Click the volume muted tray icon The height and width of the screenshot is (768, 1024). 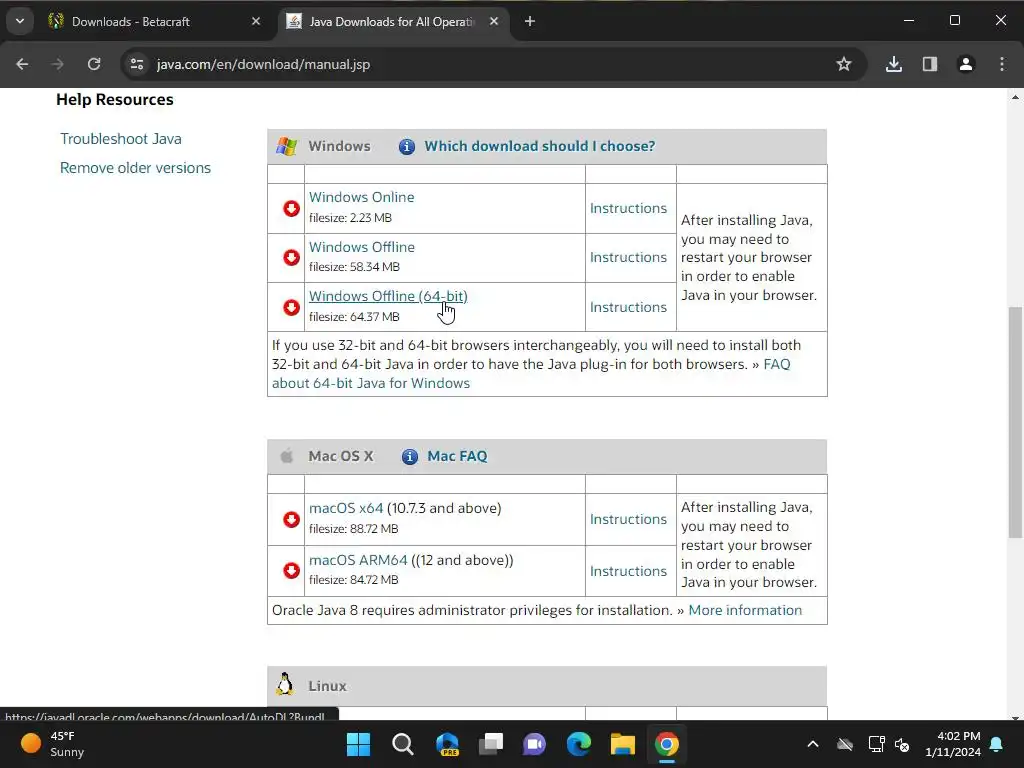[x=903, y=744]
